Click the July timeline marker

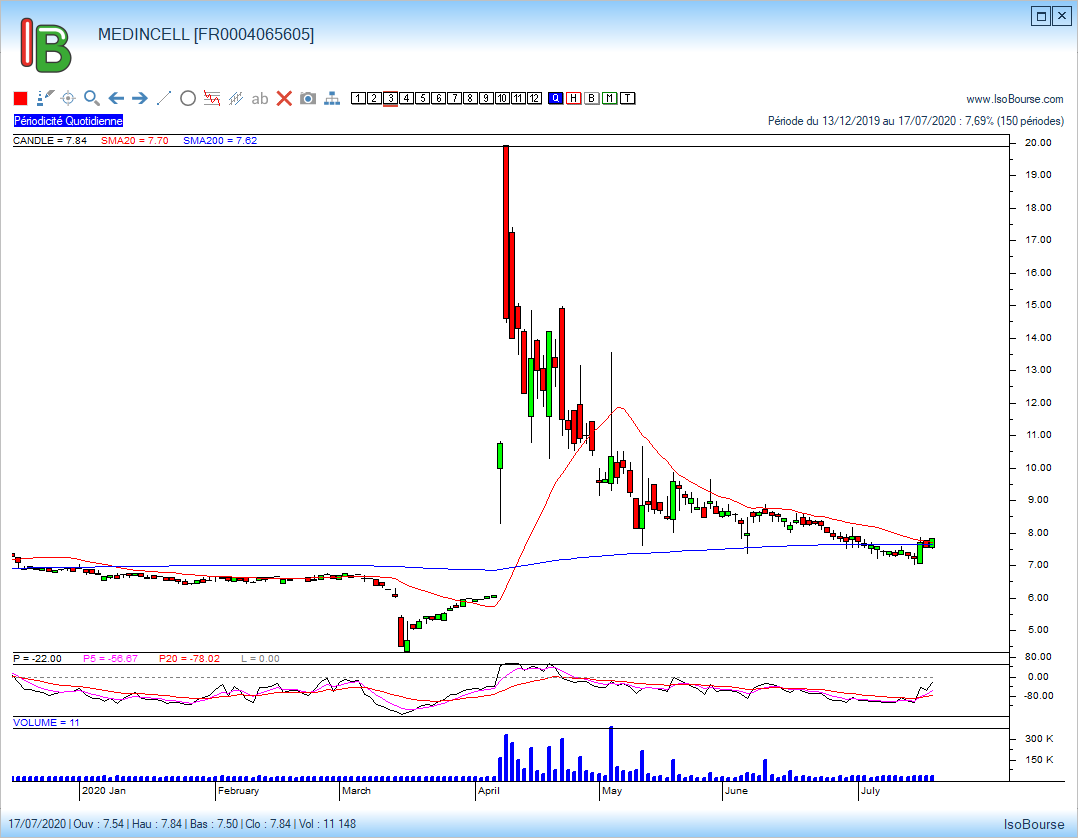pos(870,791)
